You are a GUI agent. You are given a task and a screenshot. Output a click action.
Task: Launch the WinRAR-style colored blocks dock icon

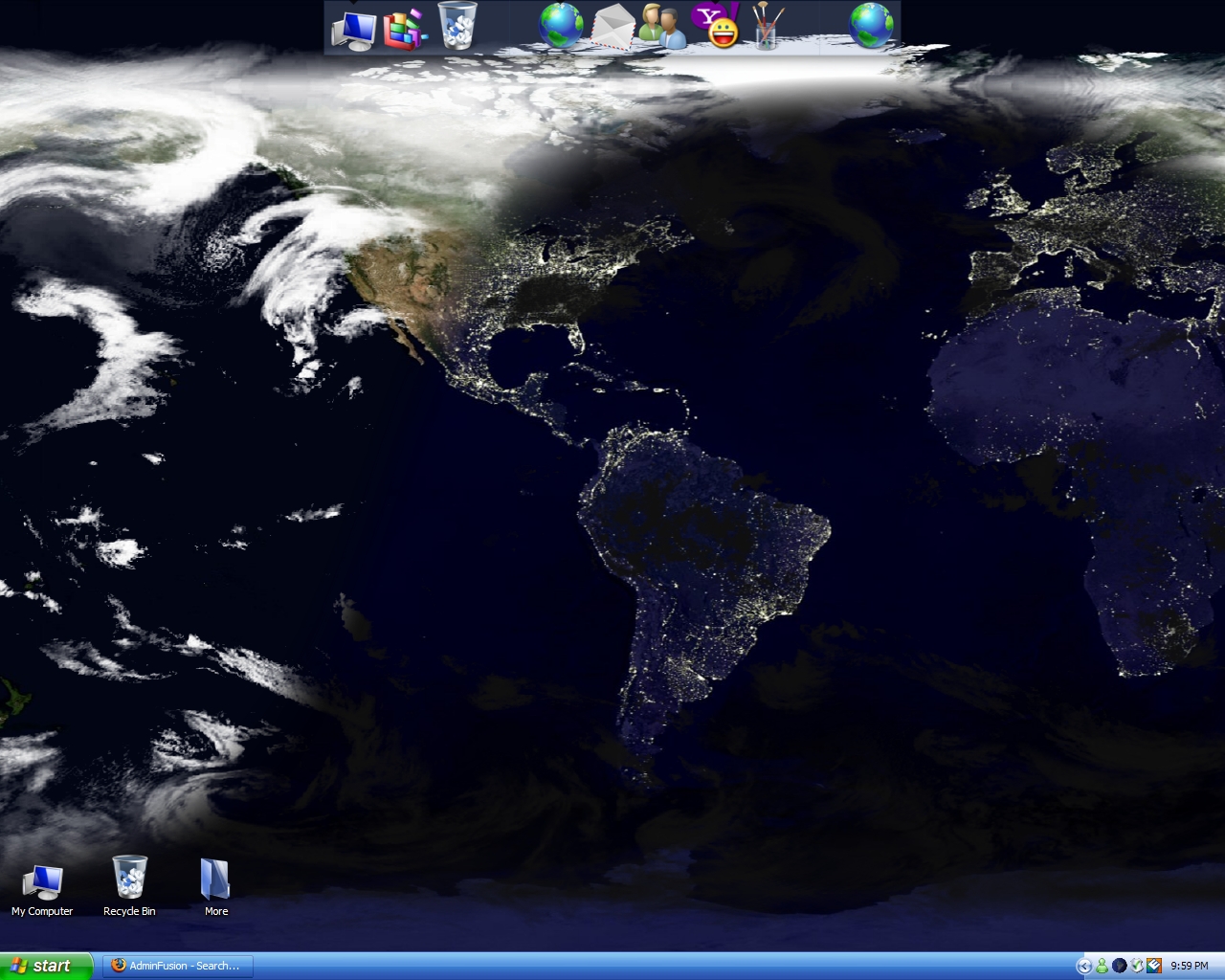pyautogui.click(x=406, y=30)
